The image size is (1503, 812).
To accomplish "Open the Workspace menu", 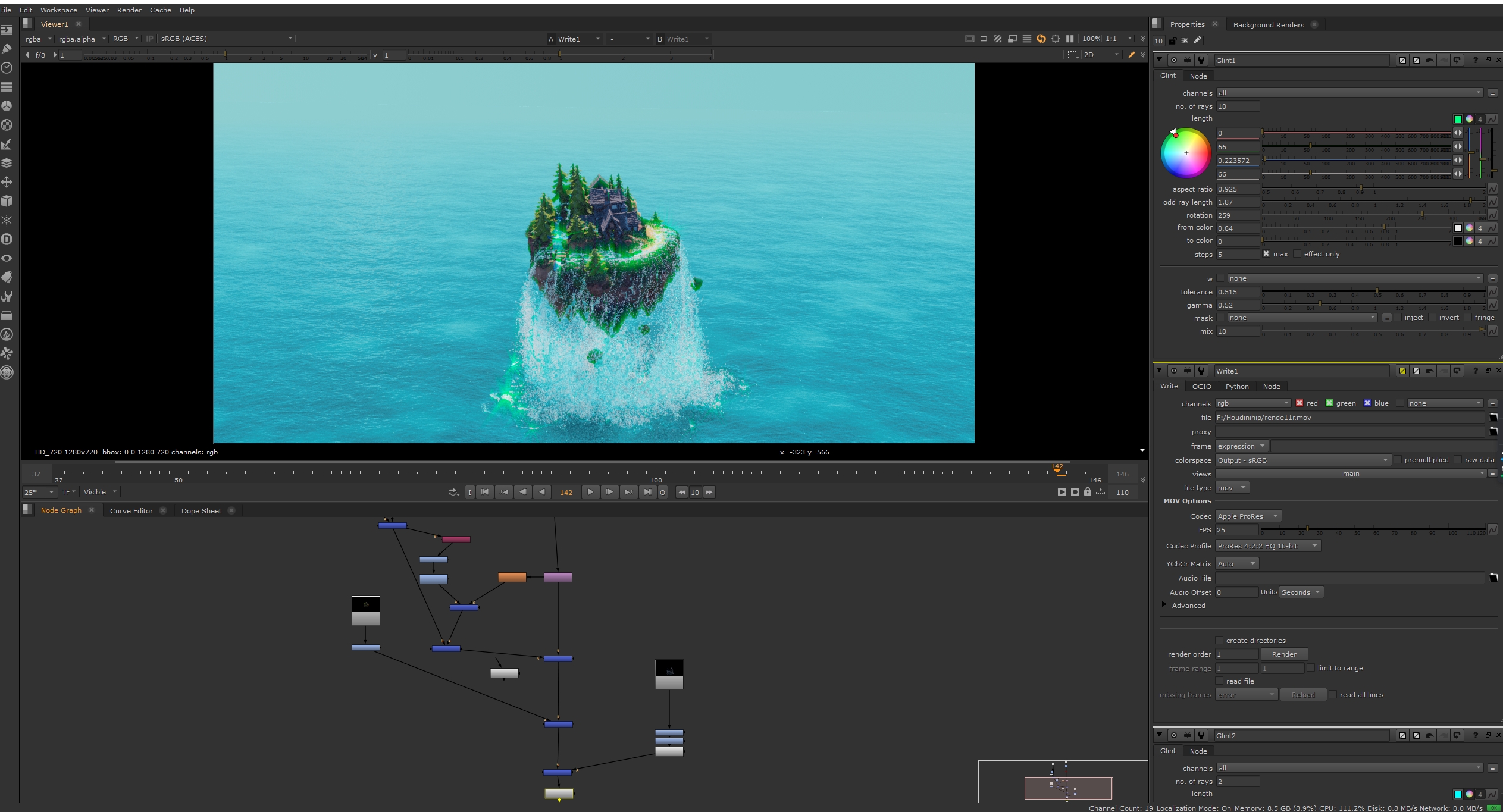I will 58,10.
